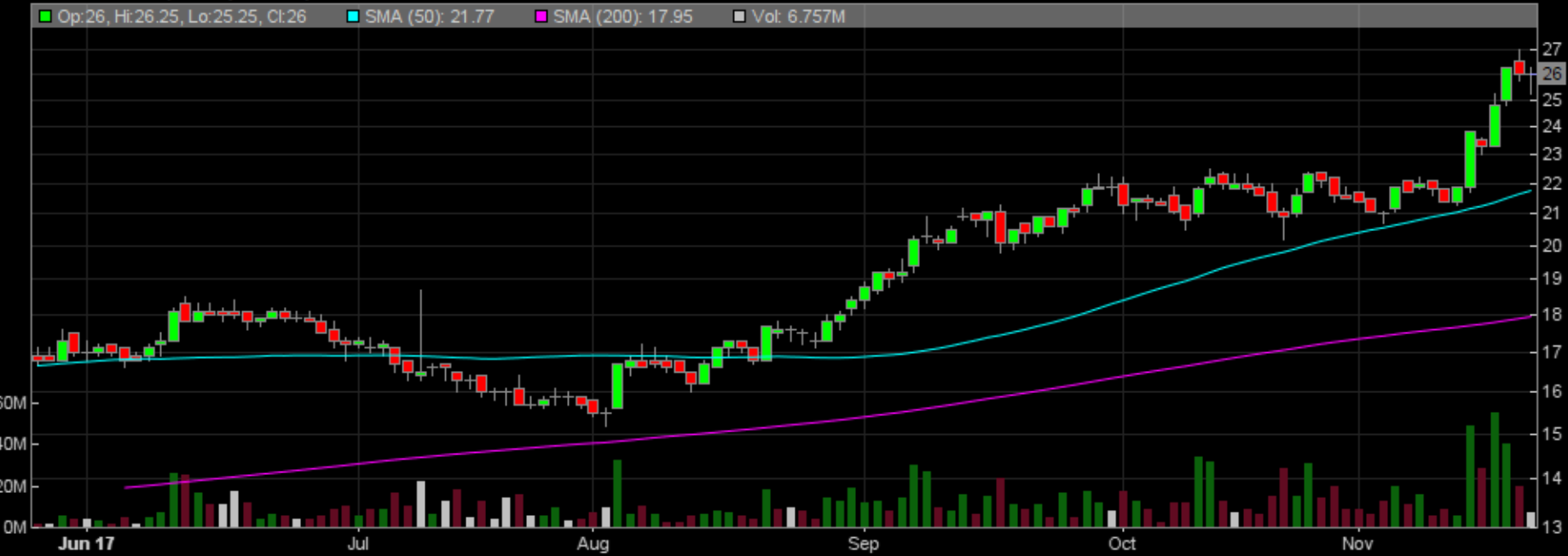Viewport: 1568px width, 556px height.
Task: Click the latest red candle near 26
Action: coord(1519,67)
